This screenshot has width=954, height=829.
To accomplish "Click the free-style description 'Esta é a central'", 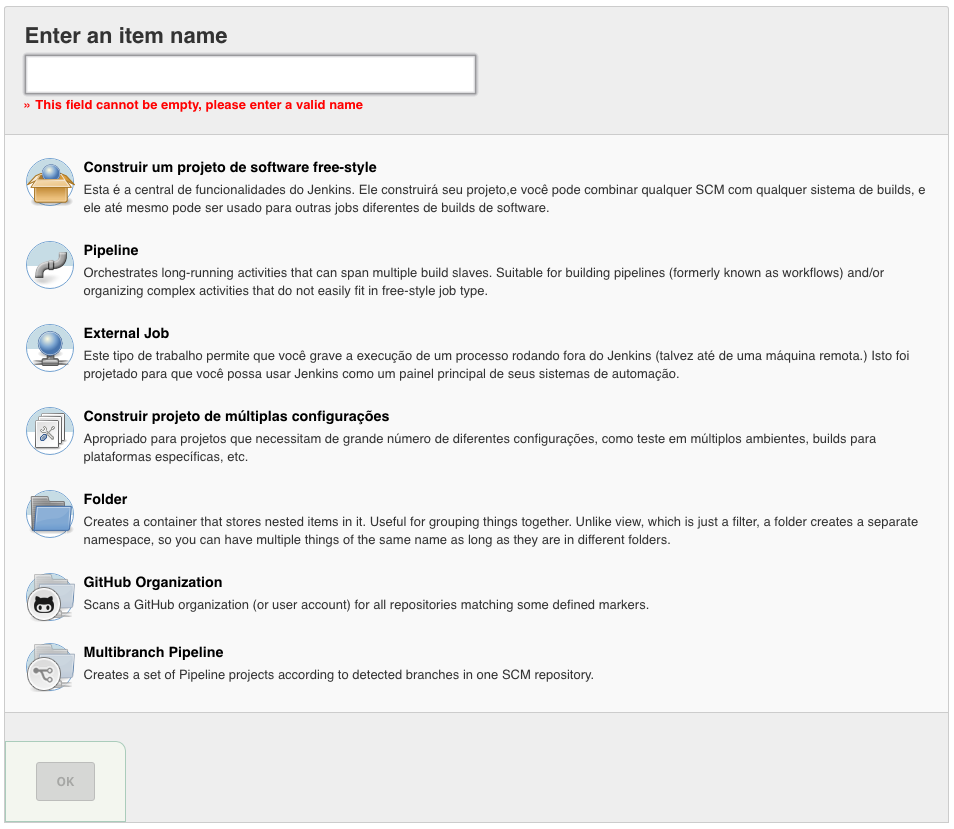I will [504, 198].
